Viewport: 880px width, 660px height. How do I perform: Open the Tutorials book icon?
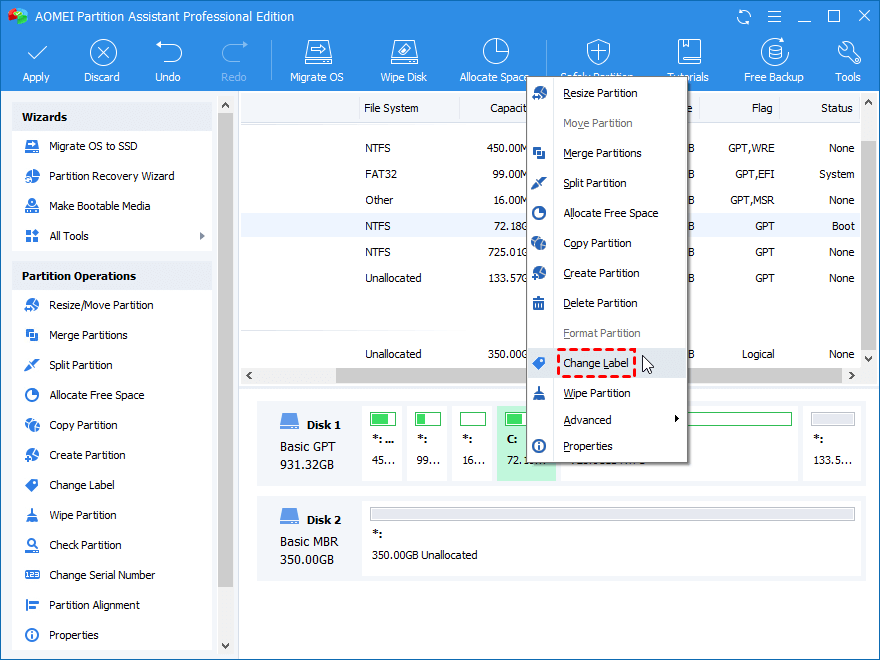point(689,52)
